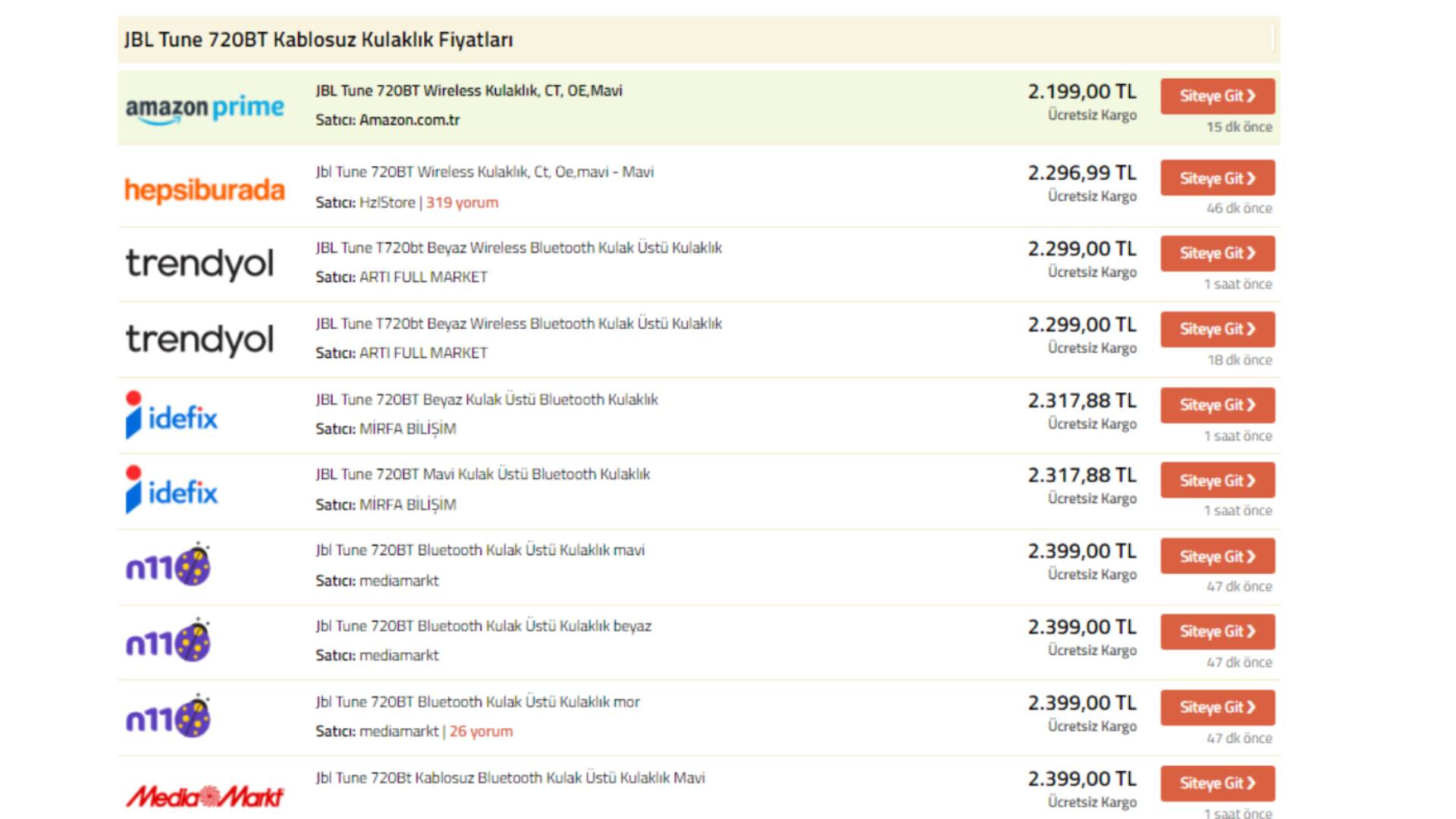Screen dimensions: 1456x819
Task: Click Siteye Git for n11 Kulaklık mavi
Action: click(1217, 556)
